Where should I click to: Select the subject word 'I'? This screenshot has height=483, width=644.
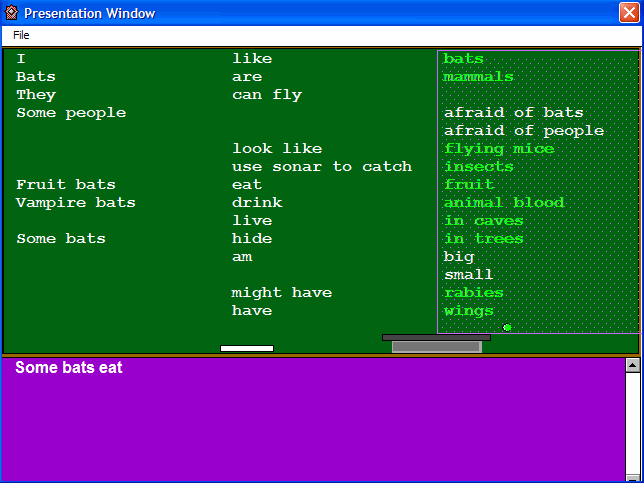[21, 59]
